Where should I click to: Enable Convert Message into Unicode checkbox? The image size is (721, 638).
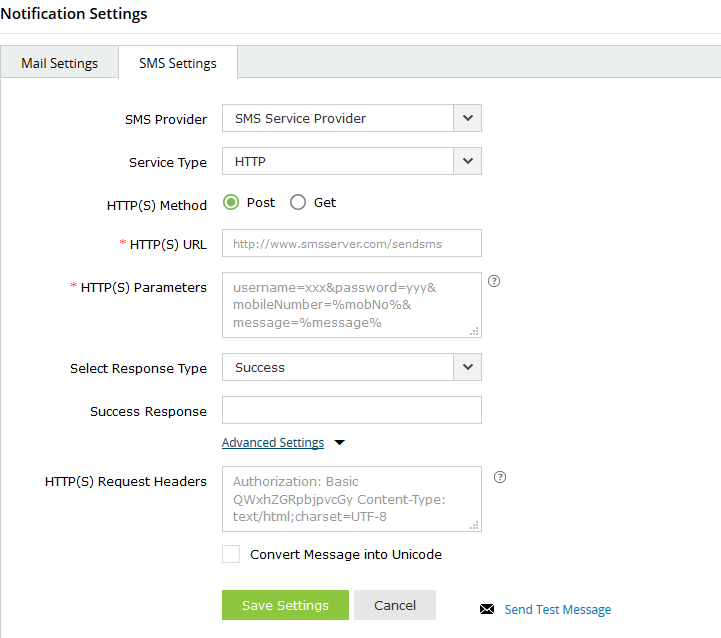231,554
